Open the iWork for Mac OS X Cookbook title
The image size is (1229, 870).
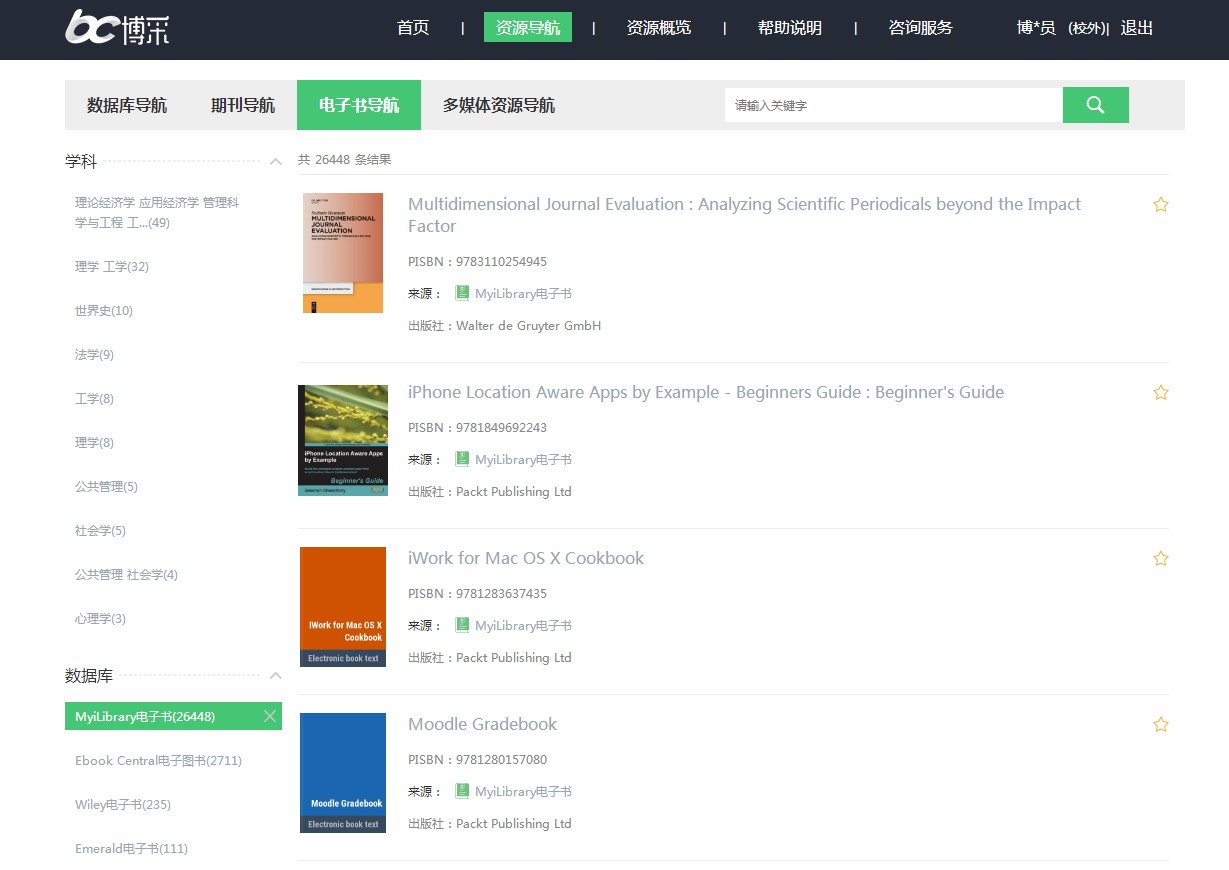coord(526,558)
